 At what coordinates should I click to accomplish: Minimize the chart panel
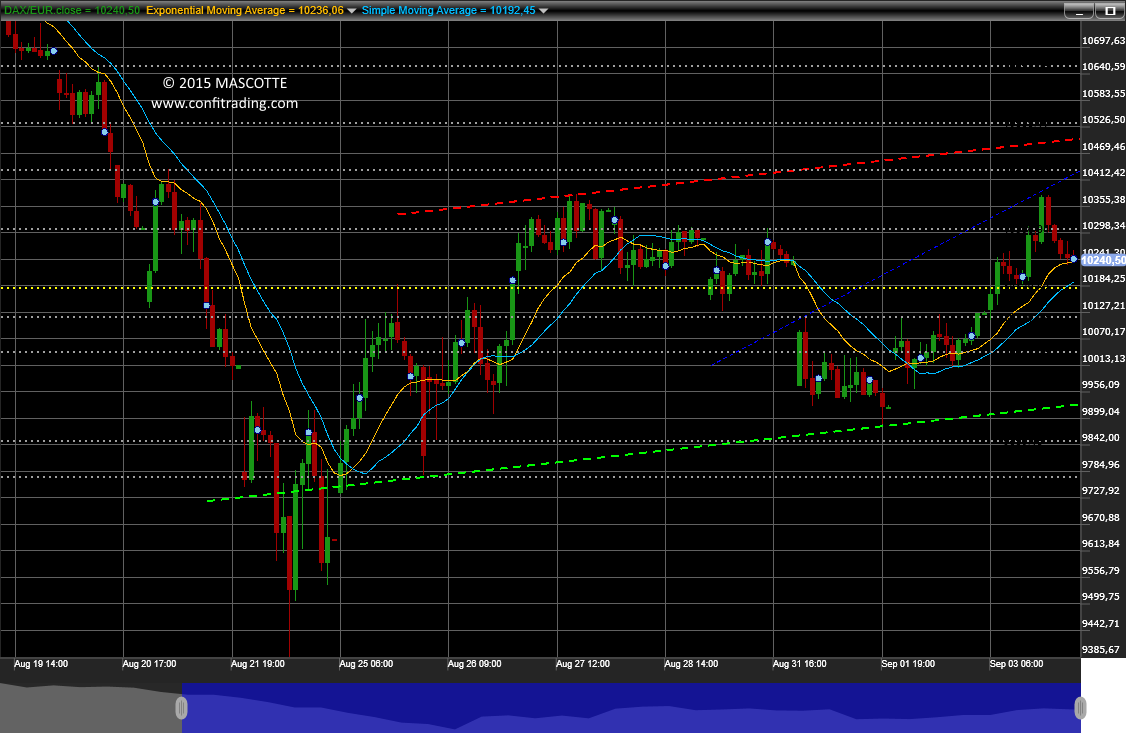(1078, 11)
